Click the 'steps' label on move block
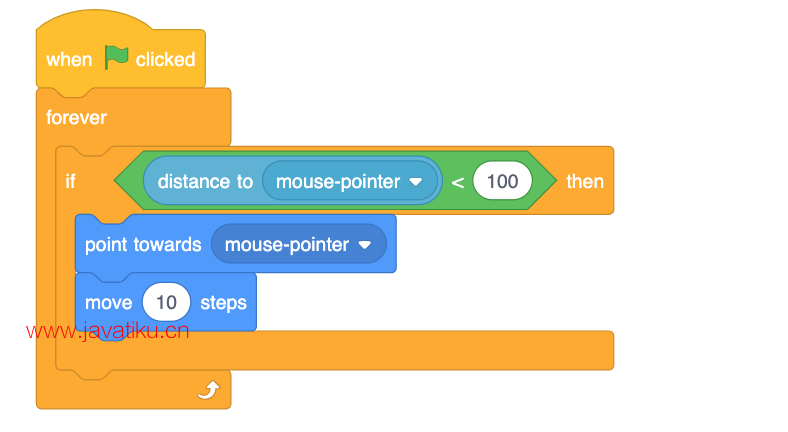This screenshot has height=432, width=788. pos(223,303)
